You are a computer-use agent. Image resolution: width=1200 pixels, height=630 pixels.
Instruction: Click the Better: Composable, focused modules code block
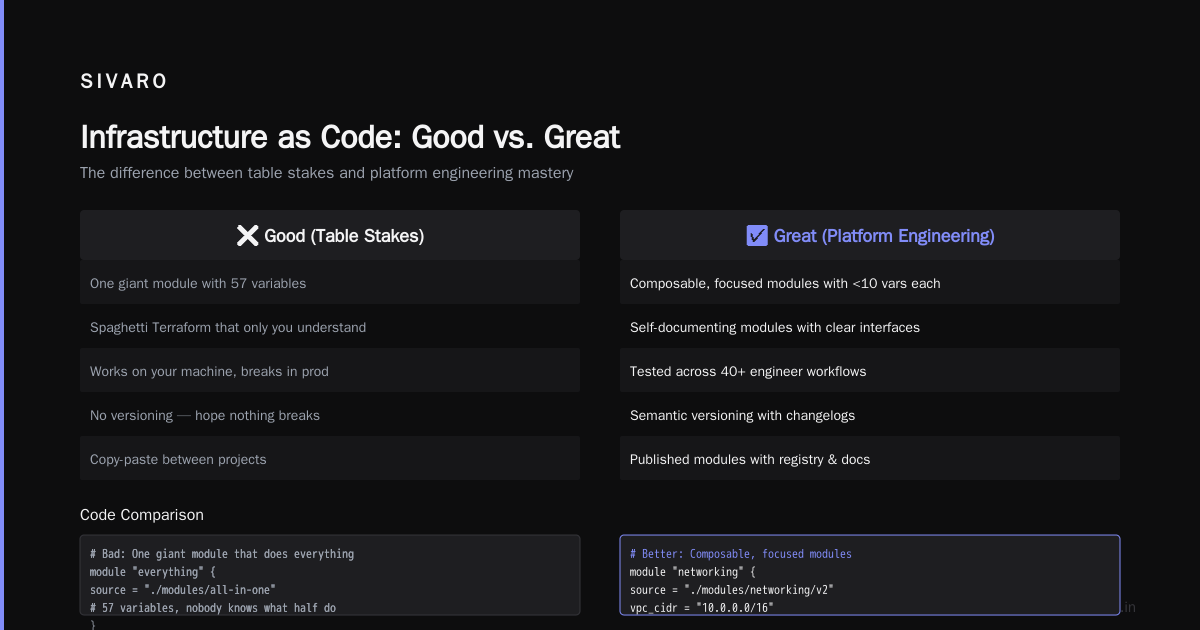coord(870,575)
